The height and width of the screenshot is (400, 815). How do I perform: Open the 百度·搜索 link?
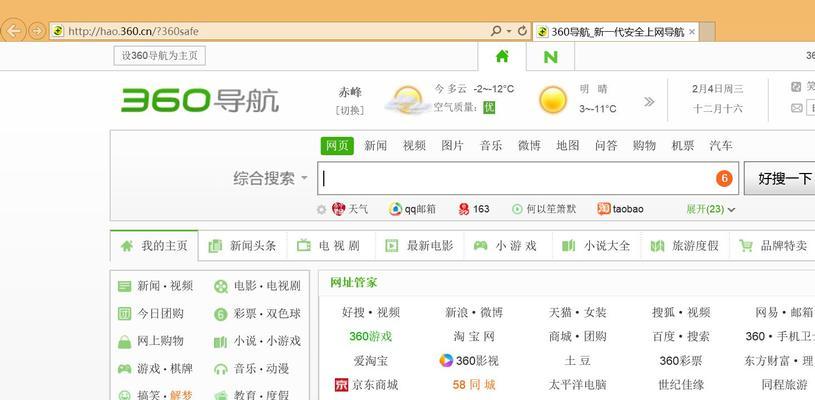[x=681, y=337]
